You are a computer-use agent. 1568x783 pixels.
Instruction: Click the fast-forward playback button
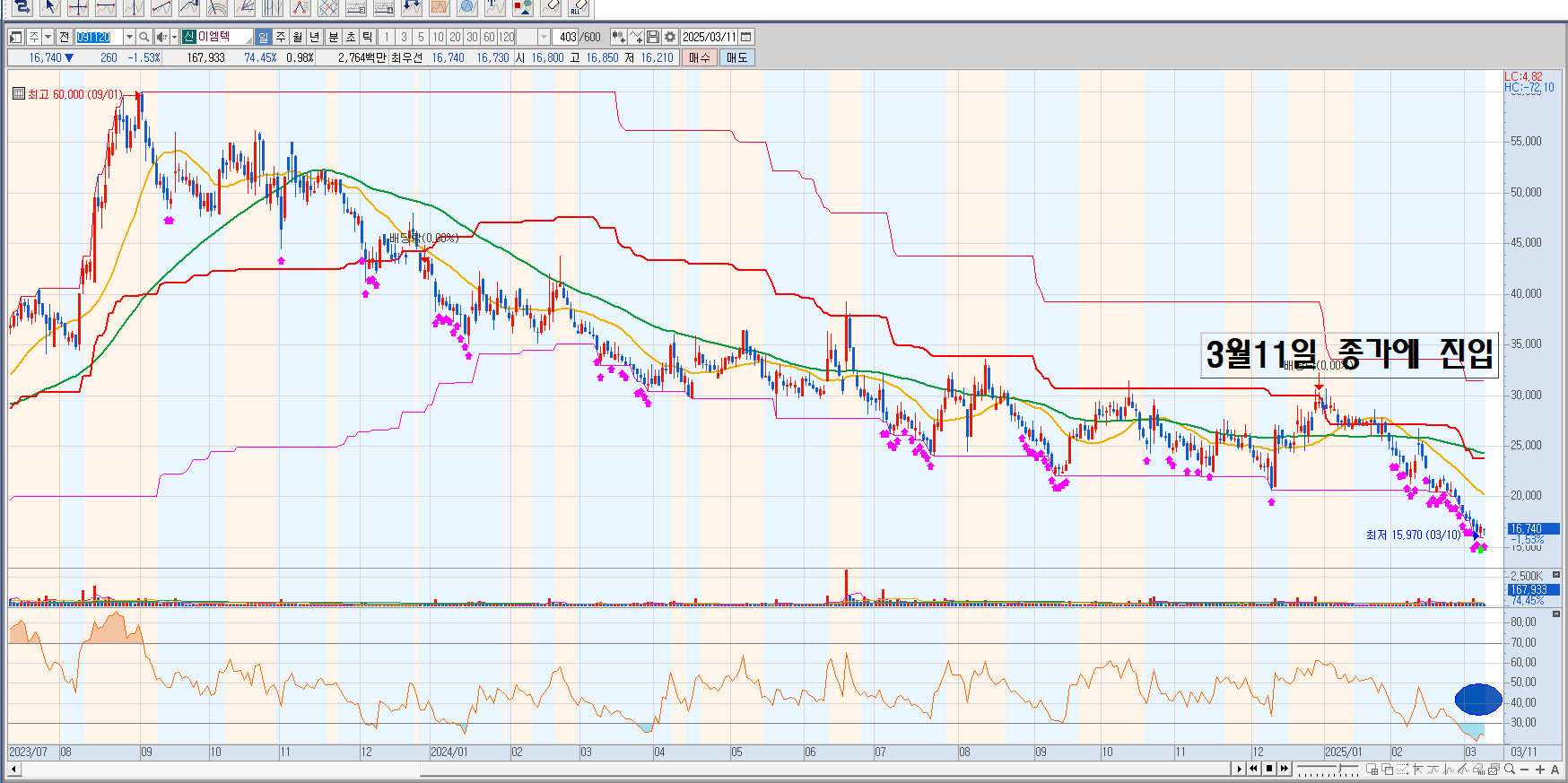tap(1285, 769)
